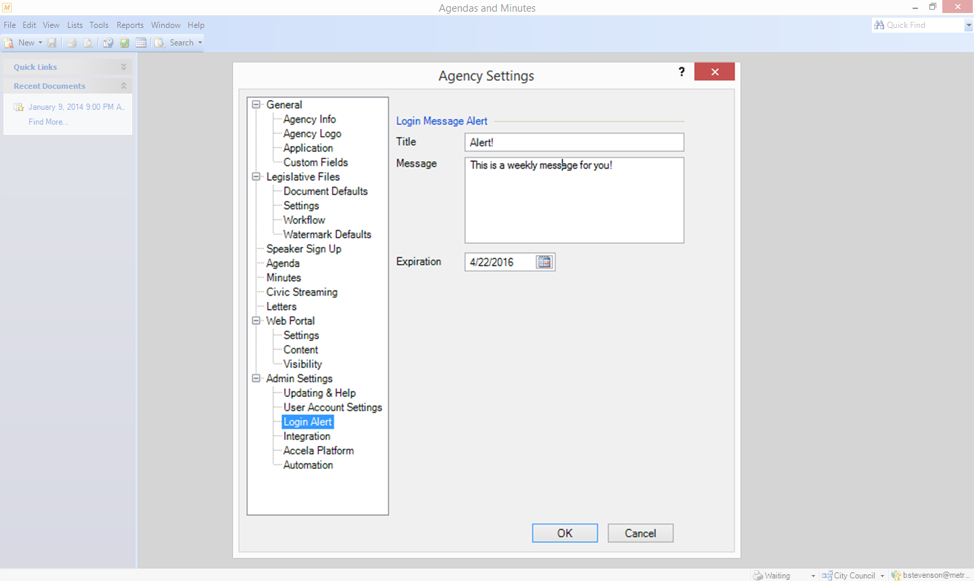Collapse the General tree node
This screenshot has height=581, width=974.
[256, 105]
